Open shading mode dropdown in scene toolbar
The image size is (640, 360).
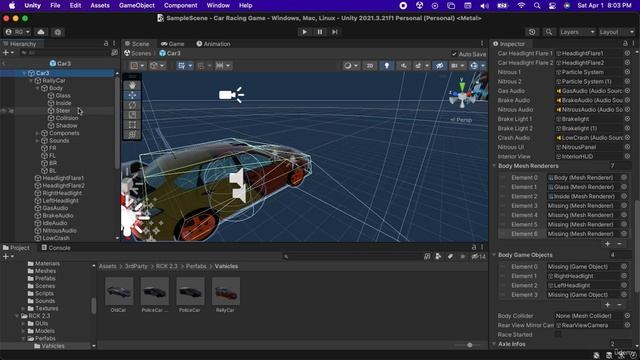coord(350,65)
